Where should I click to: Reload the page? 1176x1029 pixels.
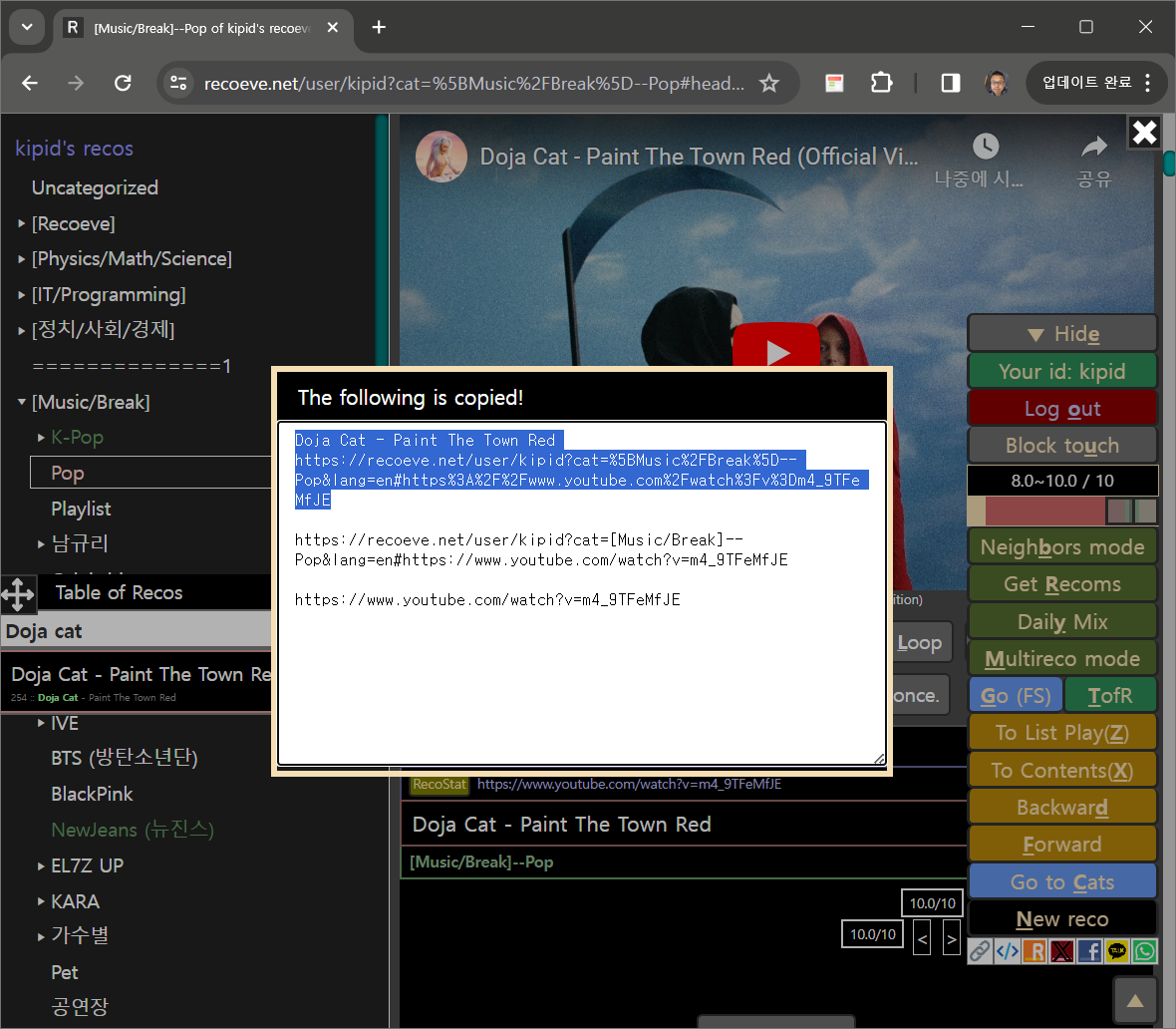click(x=123, y=83)
